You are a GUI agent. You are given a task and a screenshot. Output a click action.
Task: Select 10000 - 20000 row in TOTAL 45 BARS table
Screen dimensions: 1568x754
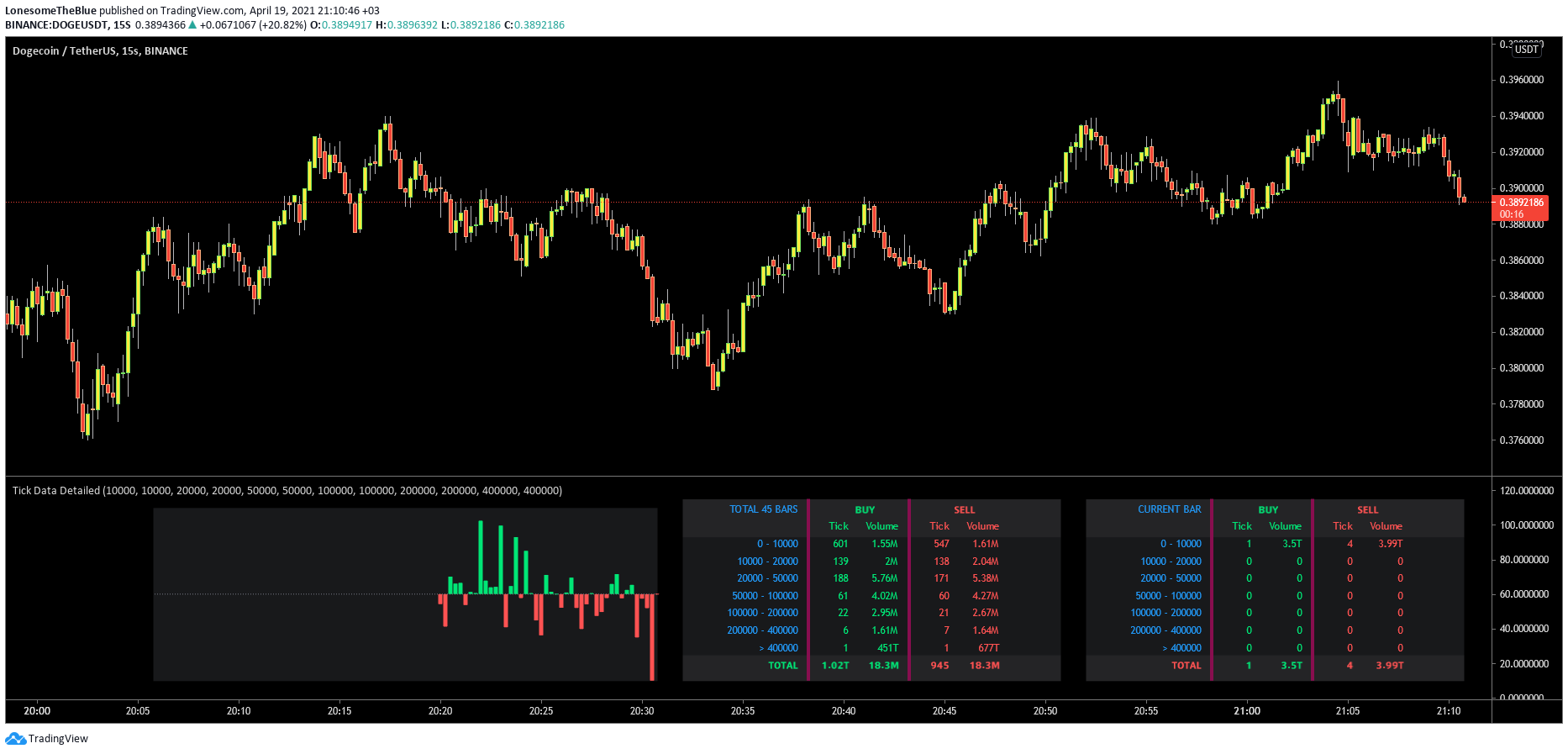tap(871, 562)
